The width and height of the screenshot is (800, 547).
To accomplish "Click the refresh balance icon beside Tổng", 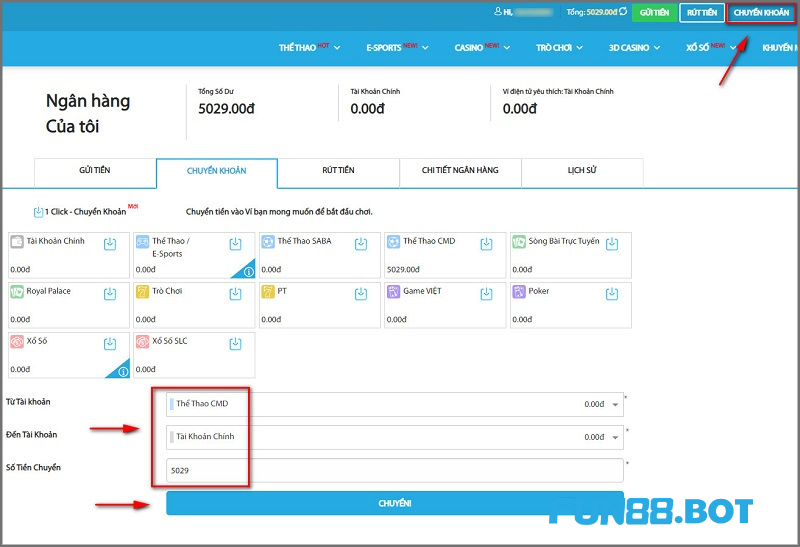I will (x=624, y=12).
